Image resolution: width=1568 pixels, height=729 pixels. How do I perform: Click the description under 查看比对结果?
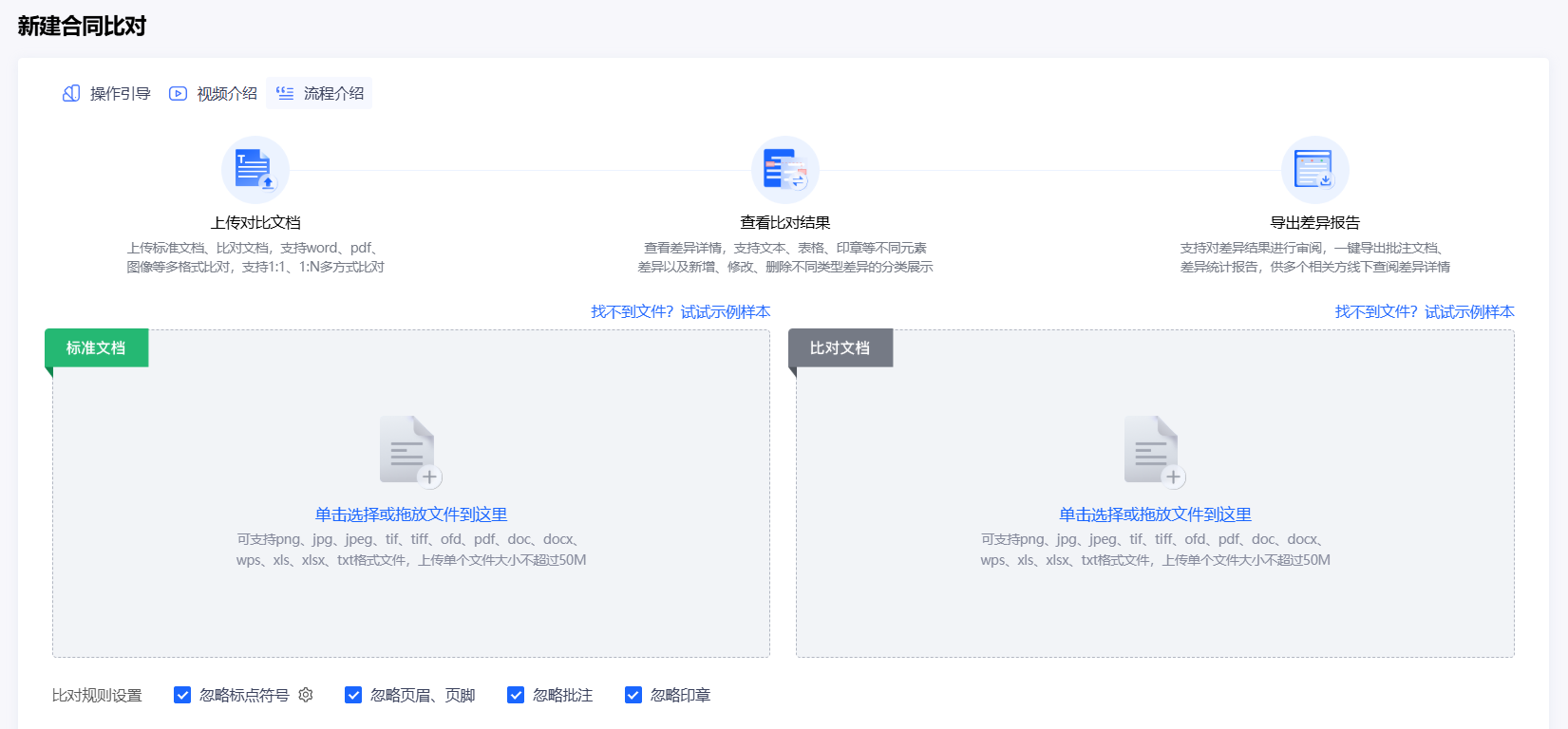[x=785, y=257]
